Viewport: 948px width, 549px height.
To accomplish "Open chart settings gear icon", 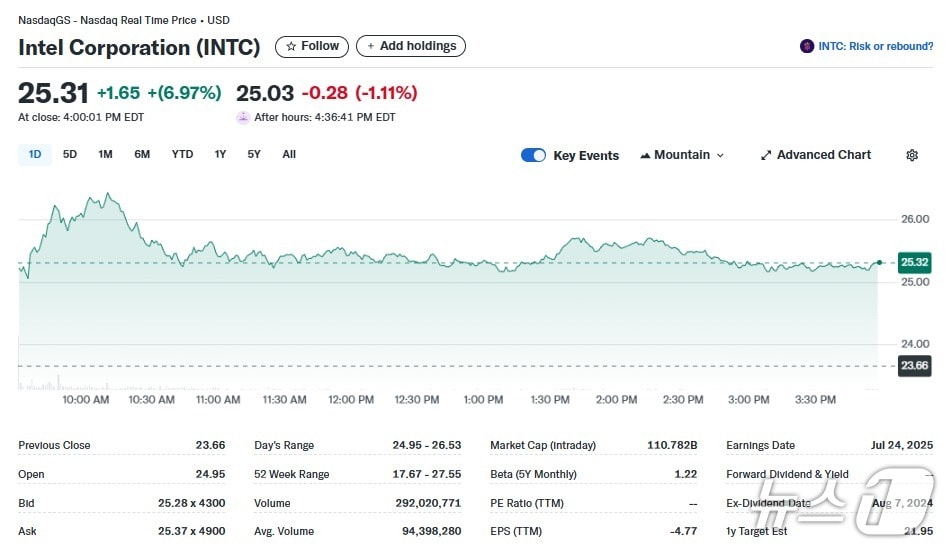I will [x=912, y=155].
